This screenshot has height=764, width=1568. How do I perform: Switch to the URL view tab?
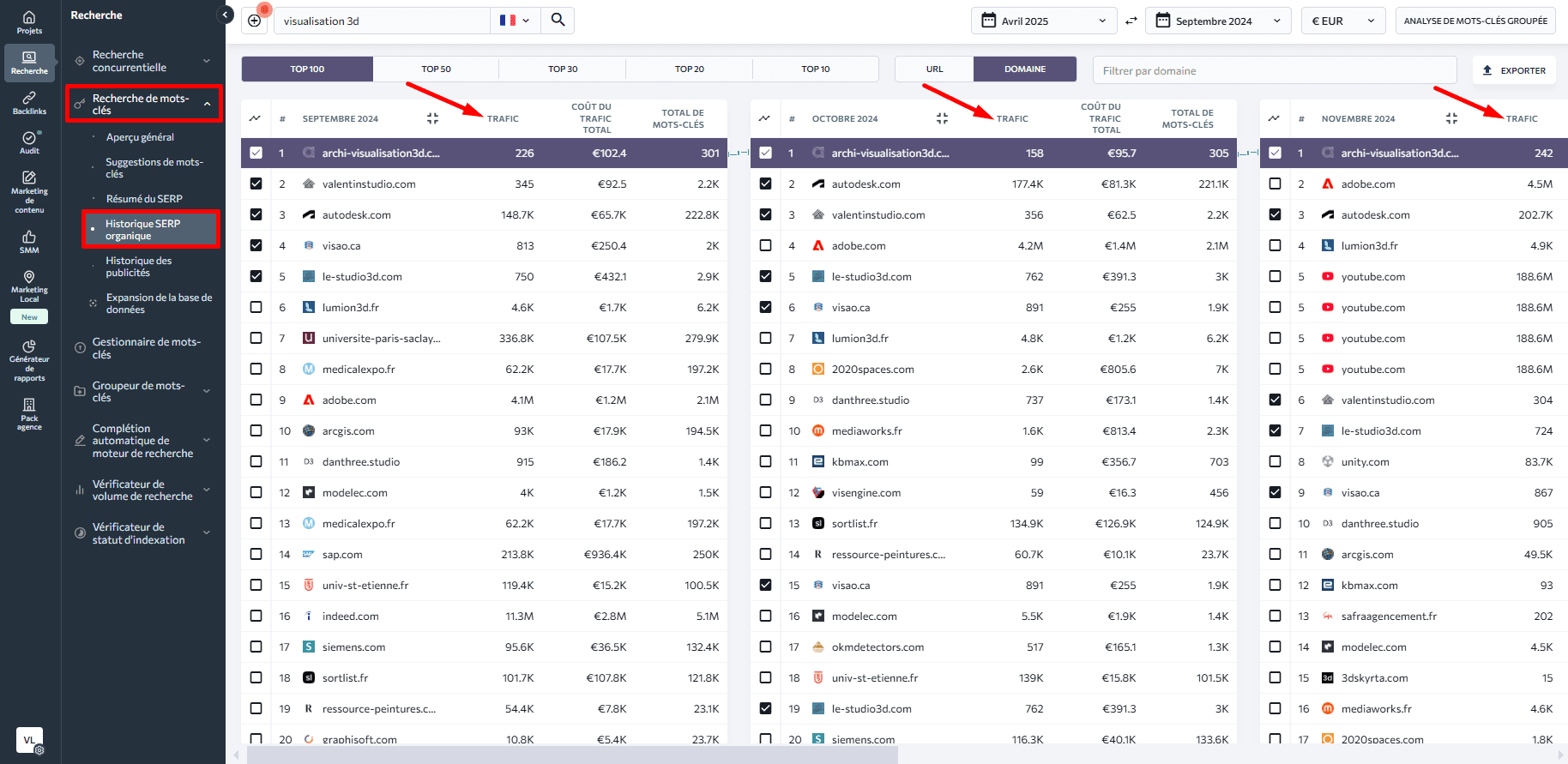pos(934,69)
